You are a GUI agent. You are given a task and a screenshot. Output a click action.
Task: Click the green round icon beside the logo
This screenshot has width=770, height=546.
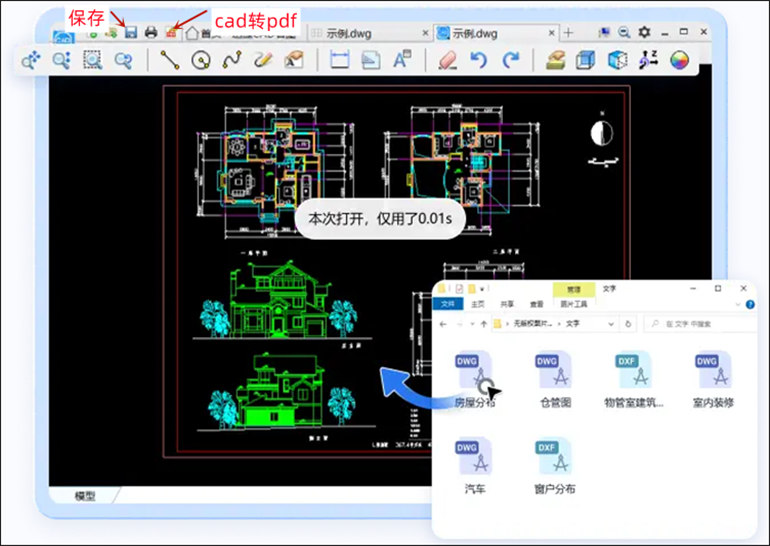tap(93, 34)
